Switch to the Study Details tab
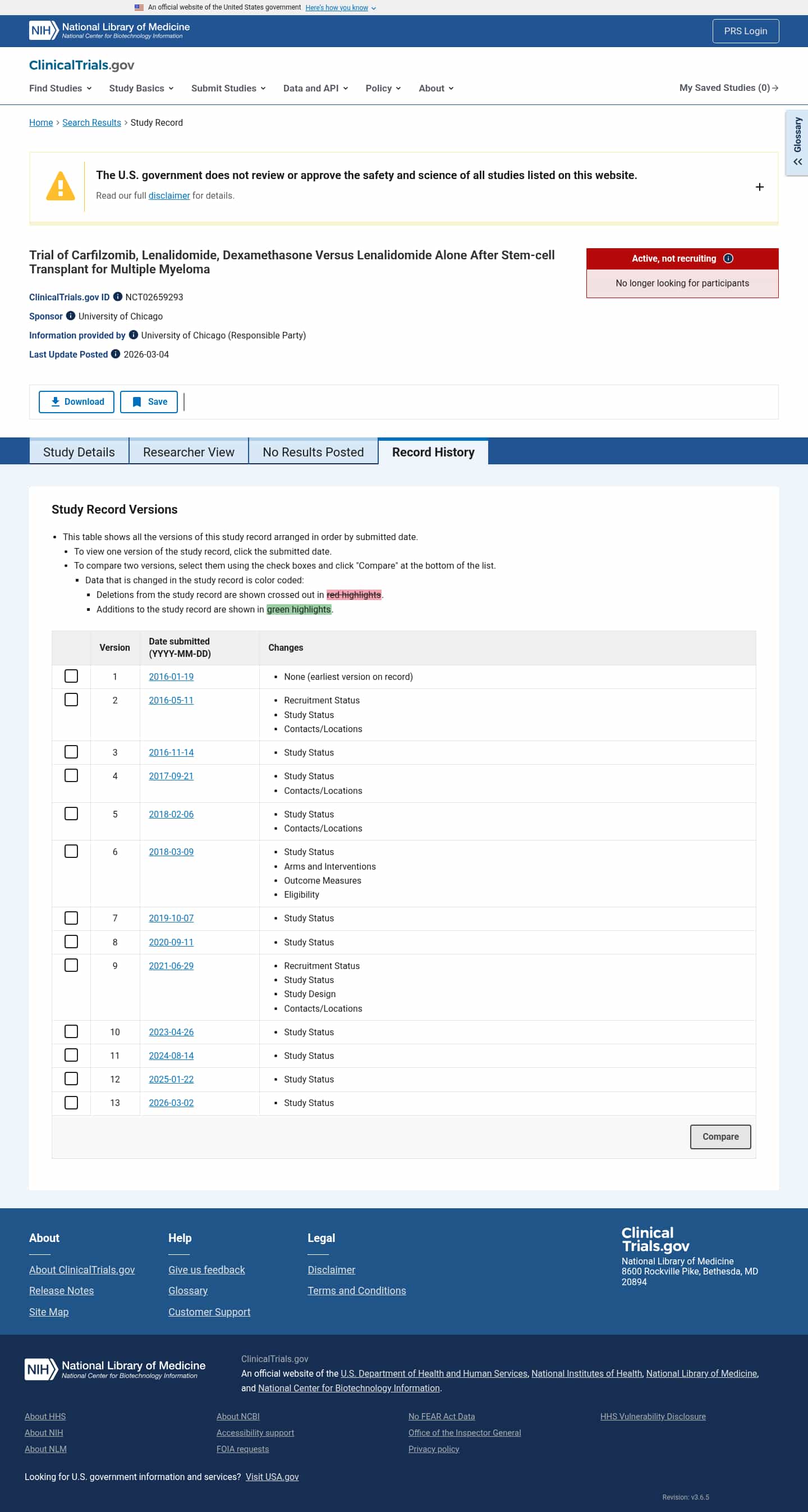The image size is (808, 1512). point(79,451)
